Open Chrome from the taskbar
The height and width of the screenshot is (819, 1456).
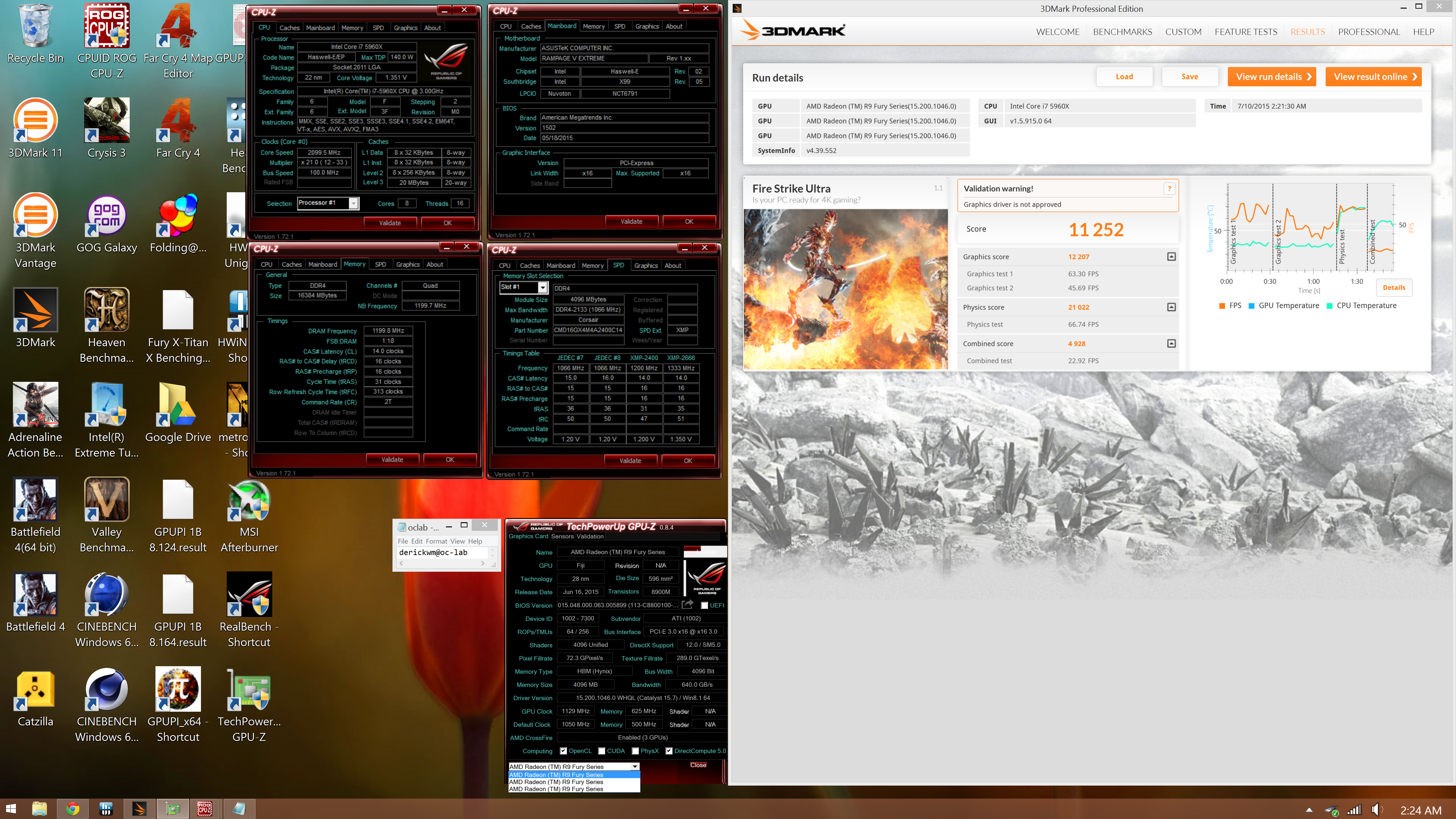pyautogui.click(x=72, y=809)
